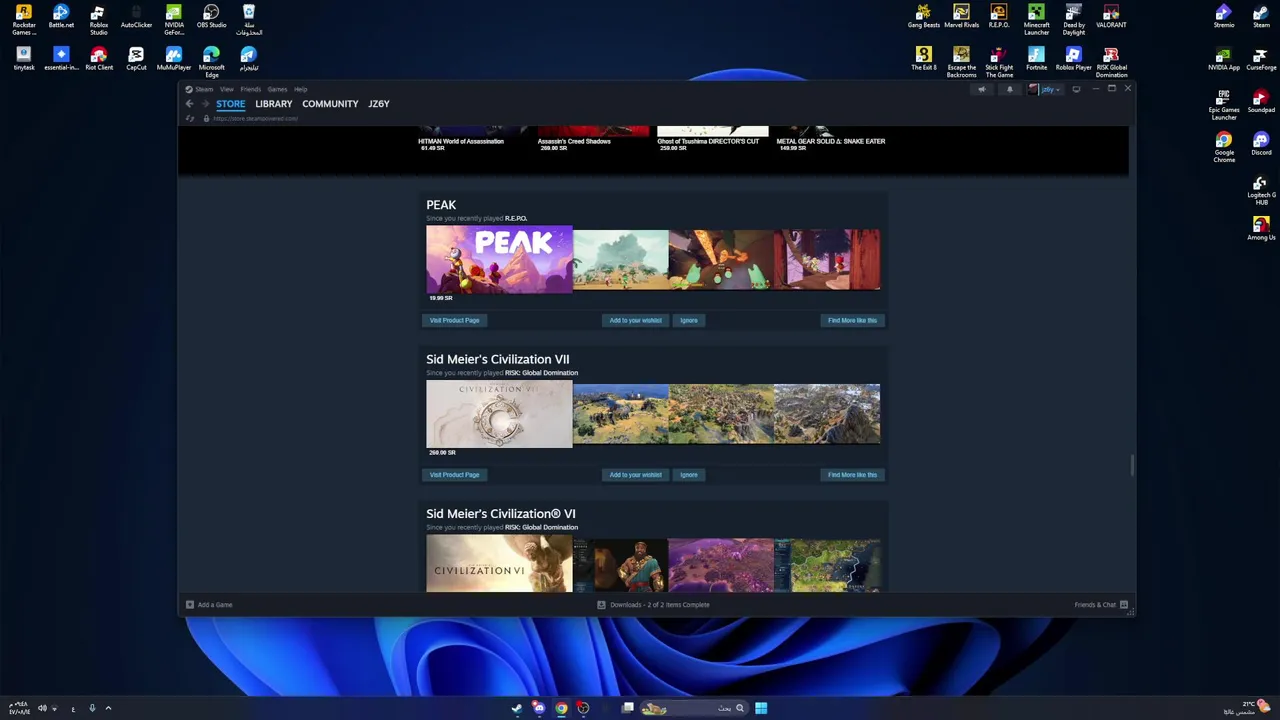Open Riot Client desktop shortcut
This screenshot has width=1280, height=720.
tap(98, 59)
